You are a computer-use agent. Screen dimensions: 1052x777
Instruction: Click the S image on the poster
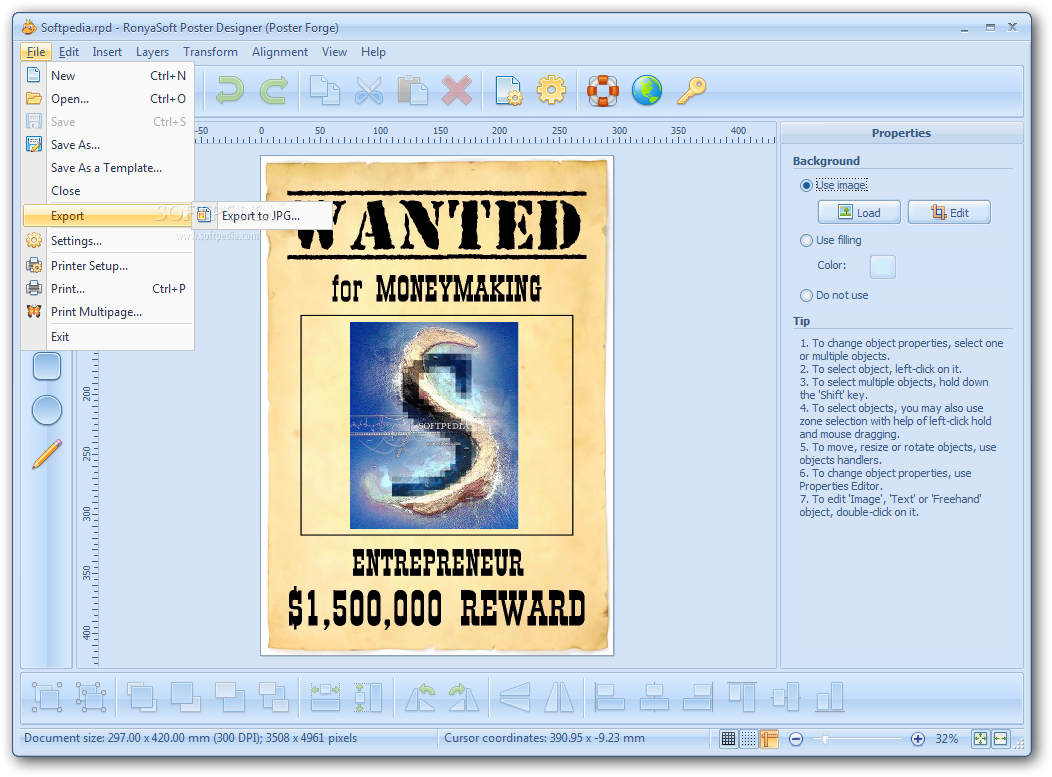(434, 425)
